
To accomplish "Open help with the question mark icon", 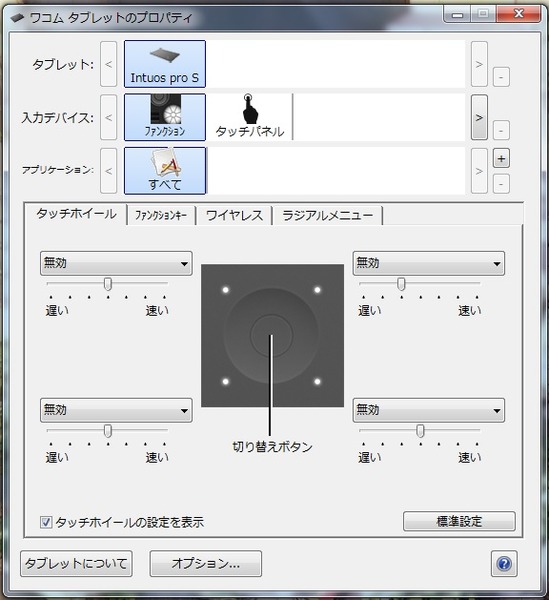I will (504, 563).
